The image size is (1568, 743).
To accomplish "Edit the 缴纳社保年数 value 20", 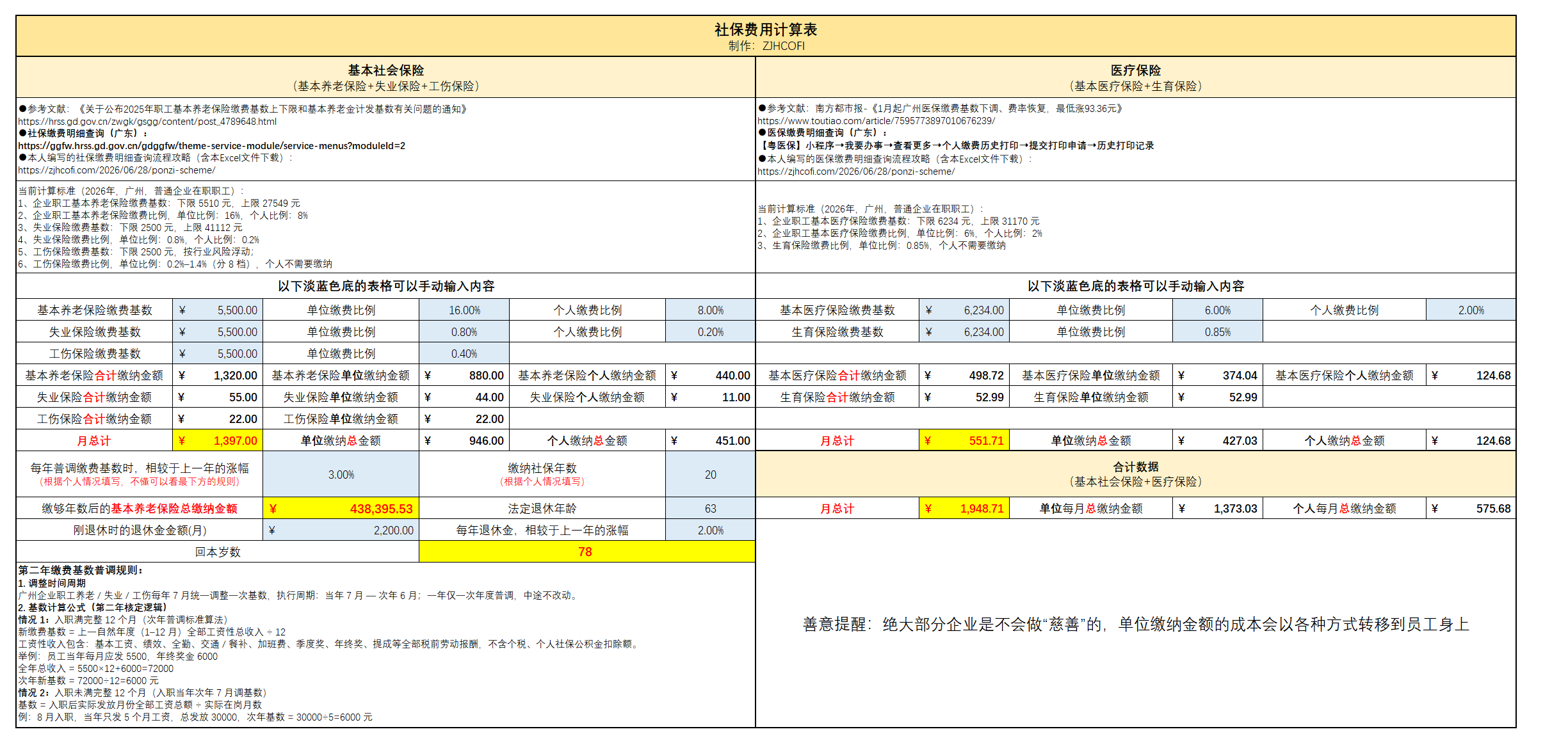I will [x=711, y=475].
